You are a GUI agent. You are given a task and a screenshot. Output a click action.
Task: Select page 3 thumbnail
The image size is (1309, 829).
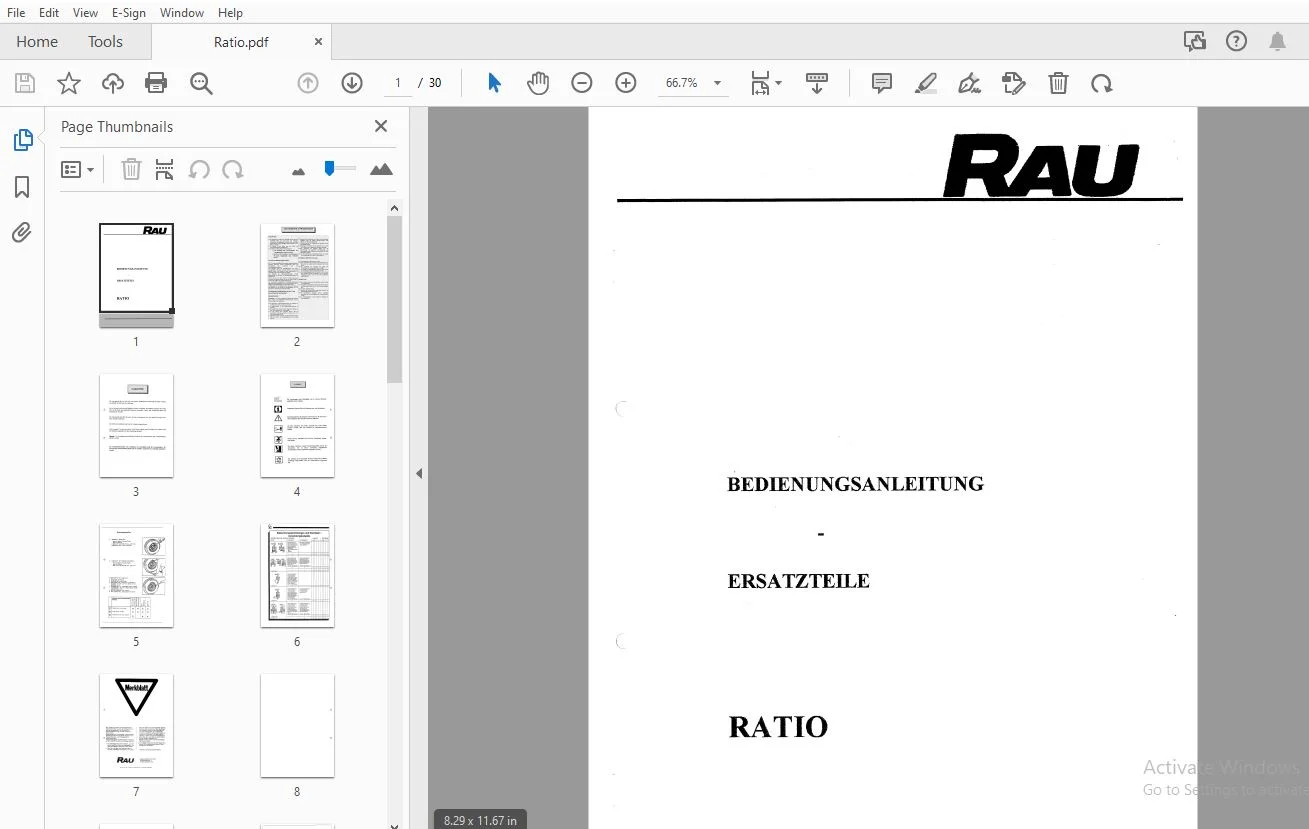136,425
